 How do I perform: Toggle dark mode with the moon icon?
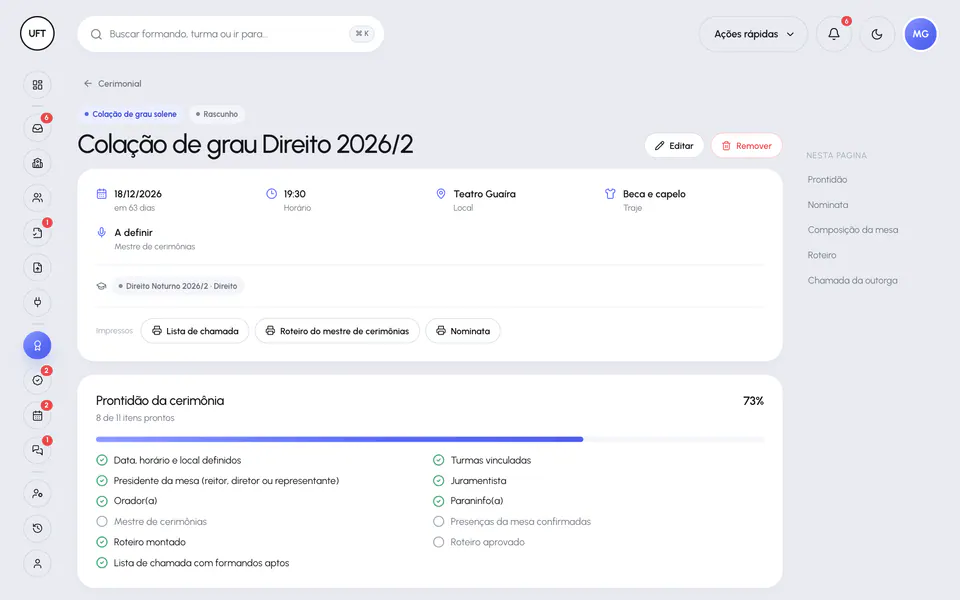coord(877,34)
